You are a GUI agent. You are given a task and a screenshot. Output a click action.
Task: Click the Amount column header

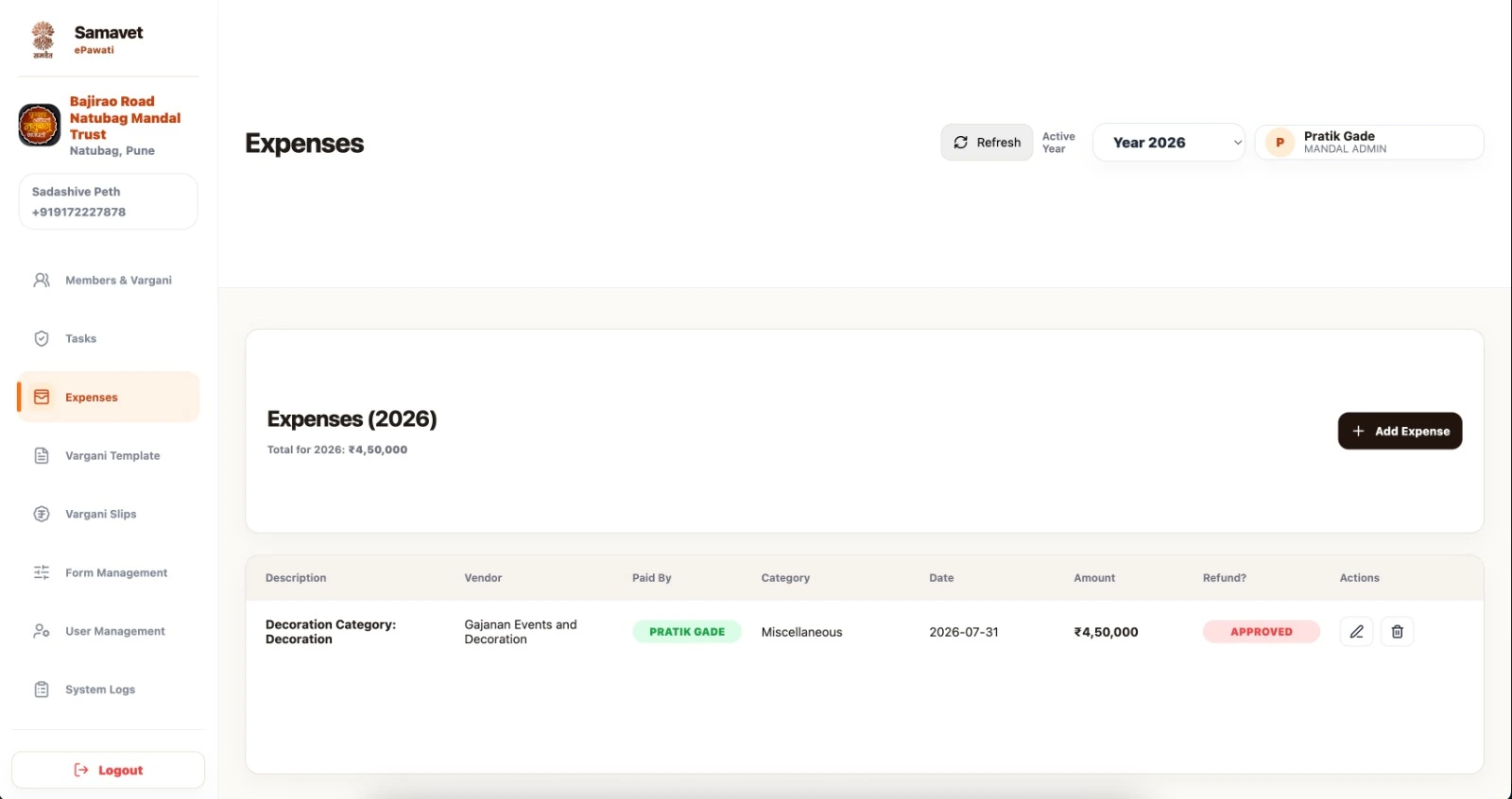(x=1094, y=578)
